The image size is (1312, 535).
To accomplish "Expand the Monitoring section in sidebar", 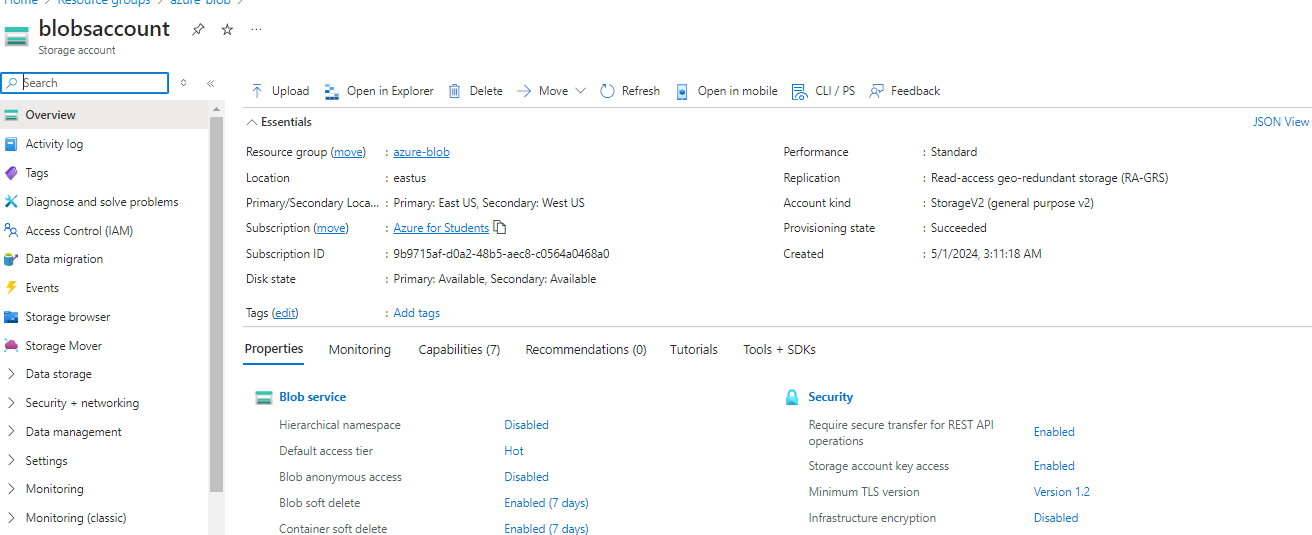I will [x=11, y=489].
